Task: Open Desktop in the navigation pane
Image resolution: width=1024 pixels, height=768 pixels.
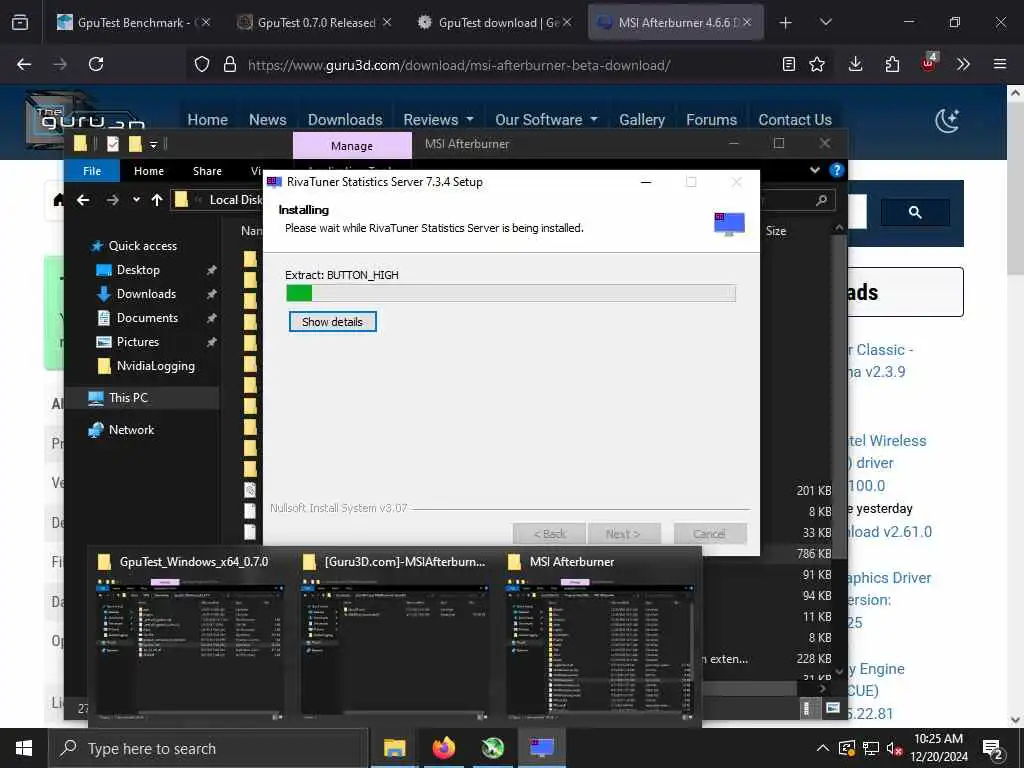Action: [x=138, y=270]
